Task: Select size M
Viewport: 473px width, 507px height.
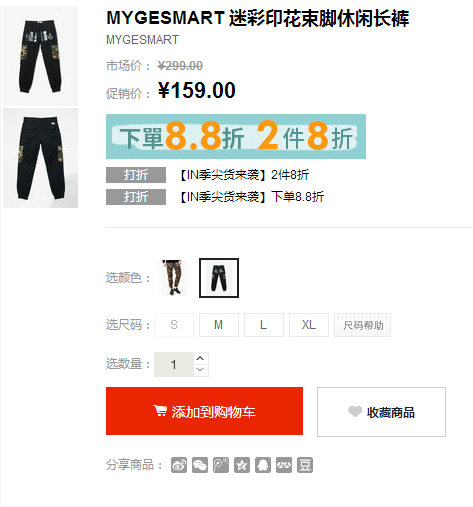Action: tap(219, 325)
